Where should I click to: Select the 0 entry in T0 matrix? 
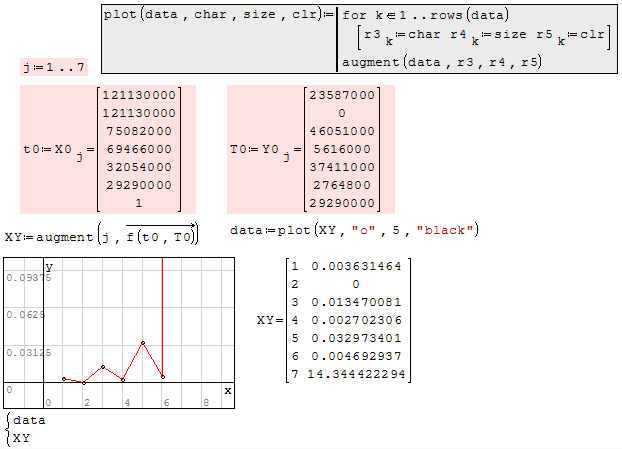(343, 112)
